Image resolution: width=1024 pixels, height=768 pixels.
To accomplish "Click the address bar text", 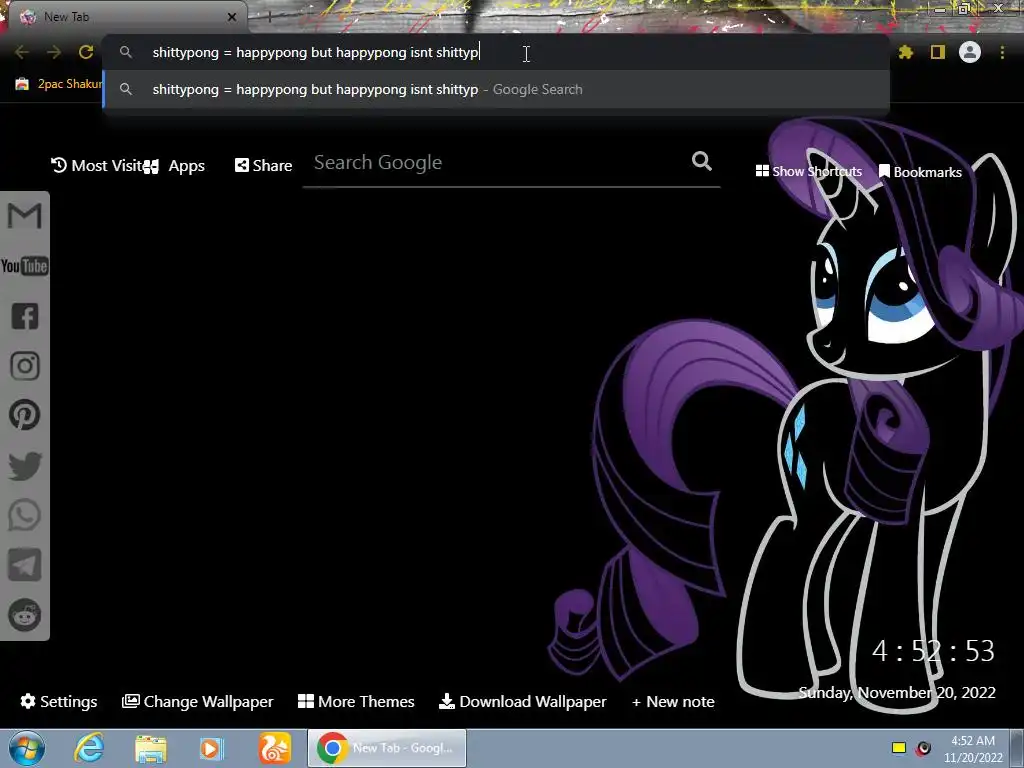I will pyautogui.click(x=316, y=52).
